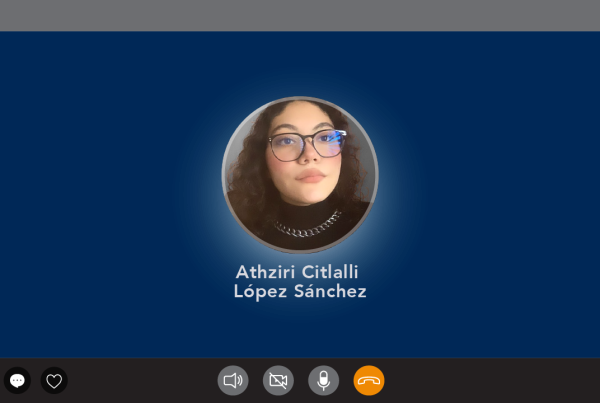
Task: Click the microphone icon
Action: pos(323,380)
